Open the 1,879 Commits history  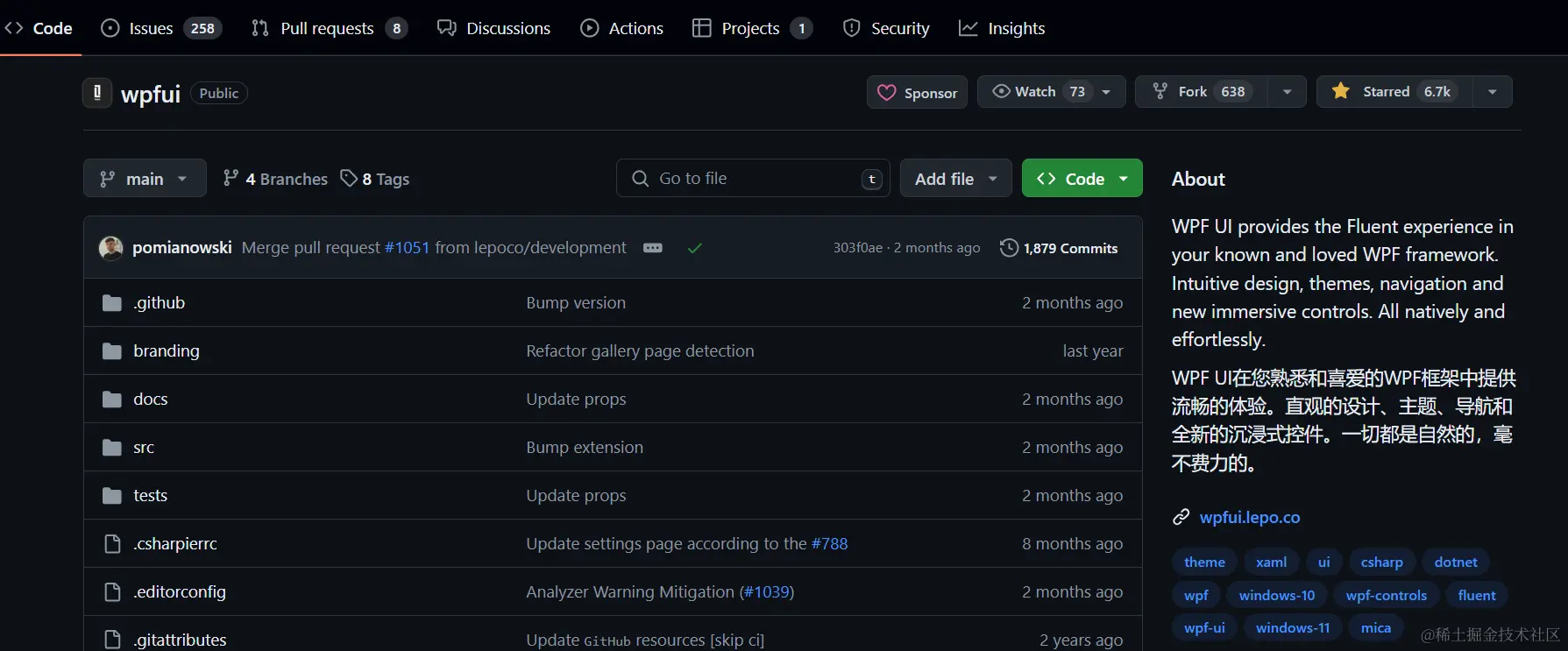coord(1059,248)
